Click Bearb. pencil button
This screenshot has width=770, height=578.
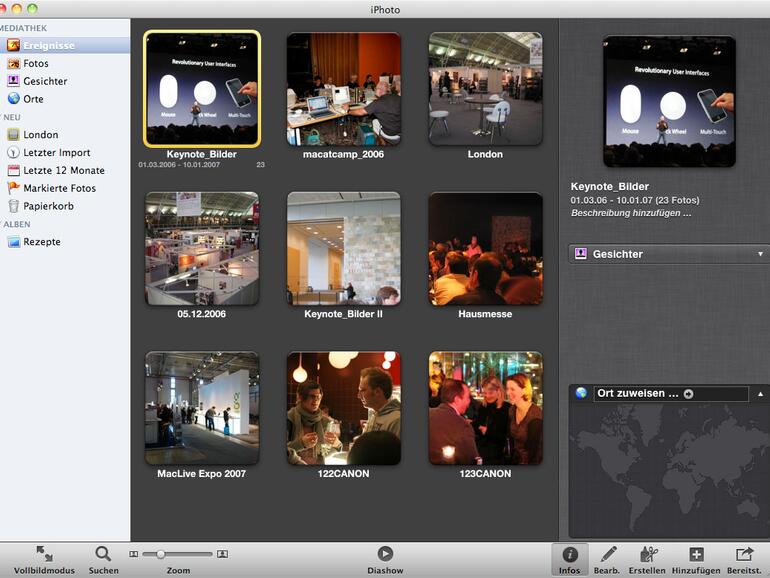click(x=607, y=559)
